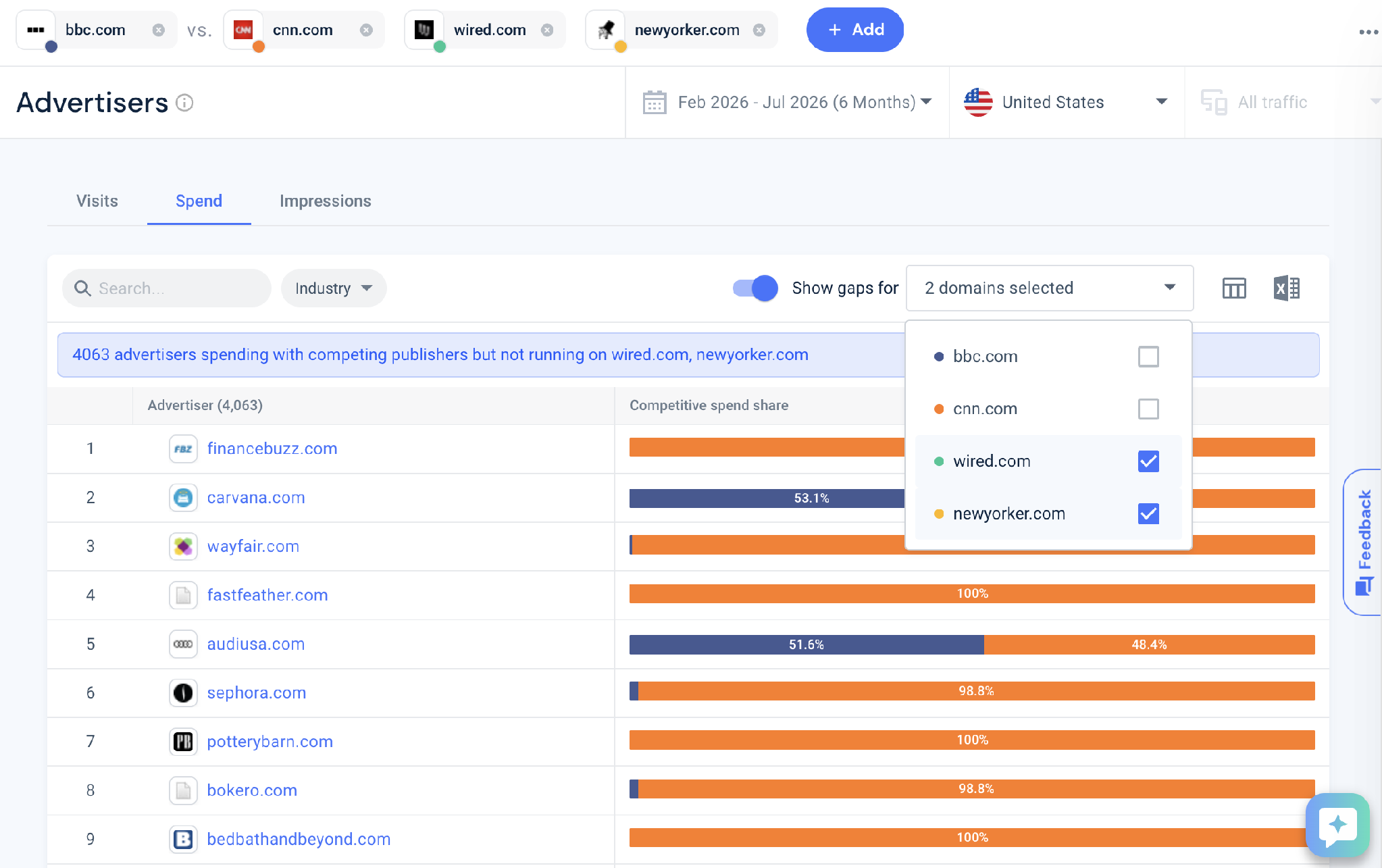
Task: Open the table columns settings icon
Action: (x=1234, y=288)
